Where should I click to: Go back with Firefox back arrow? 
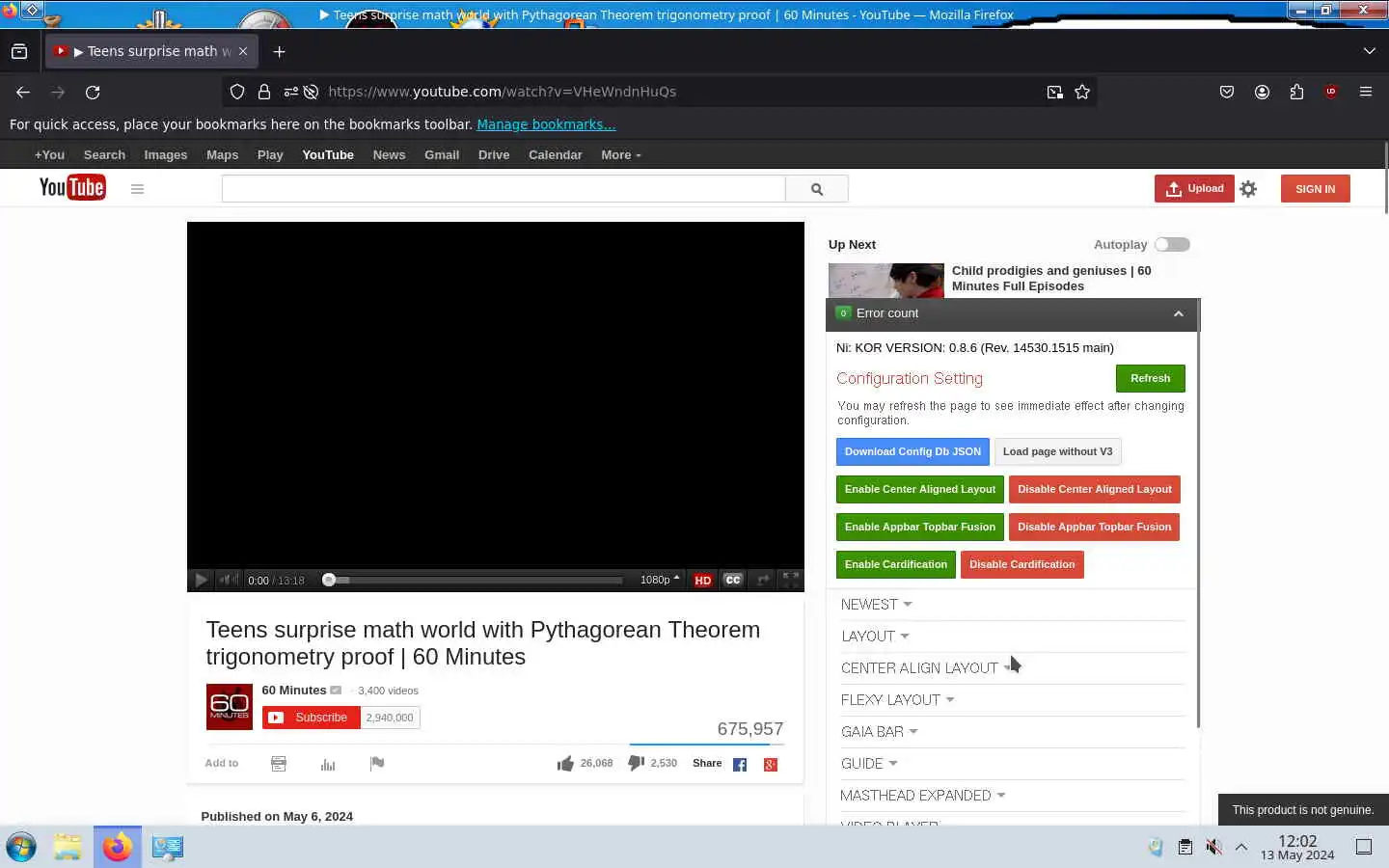coord(23,92)
